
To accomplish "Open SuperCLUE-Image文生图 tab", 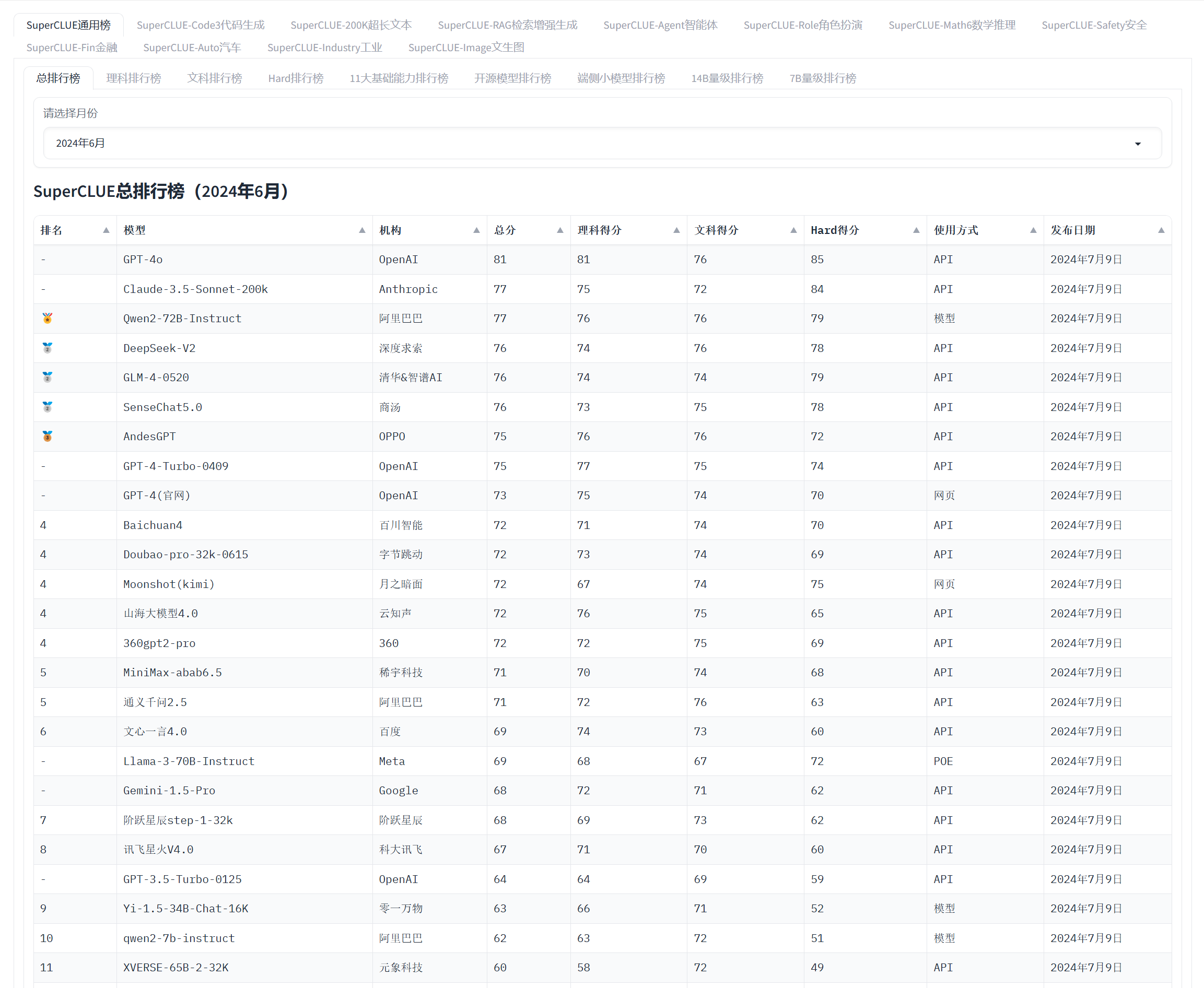I will [x=466, y=47].
